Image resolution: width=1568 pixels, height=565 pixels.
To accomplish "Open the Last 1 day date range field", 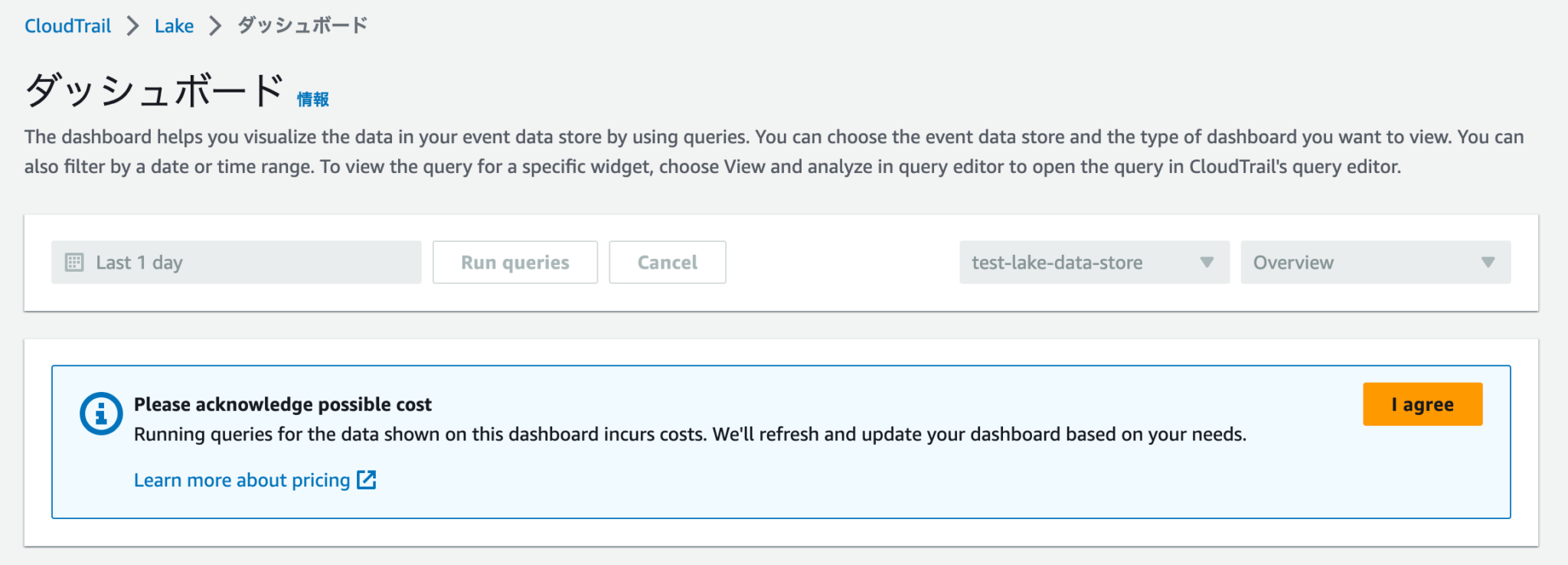I will click(x=236, y=263).
